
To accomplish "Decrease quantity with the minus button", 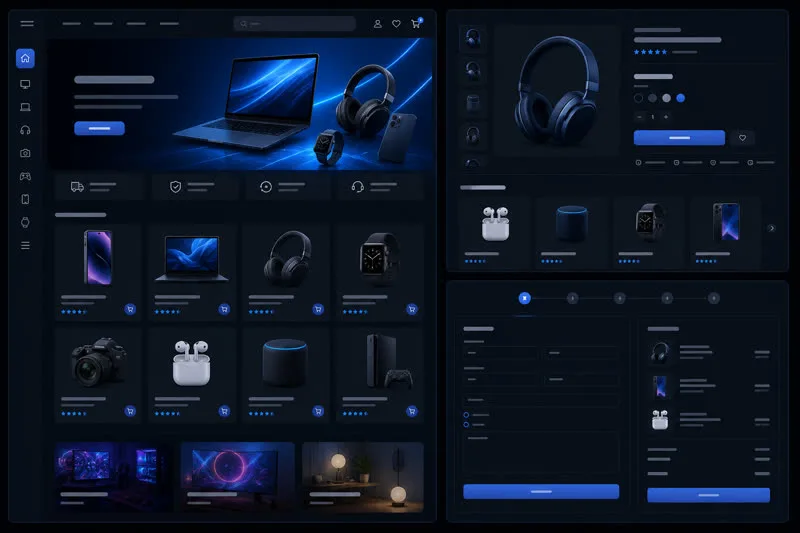I will pyautogui.click(x=639, y=117).
